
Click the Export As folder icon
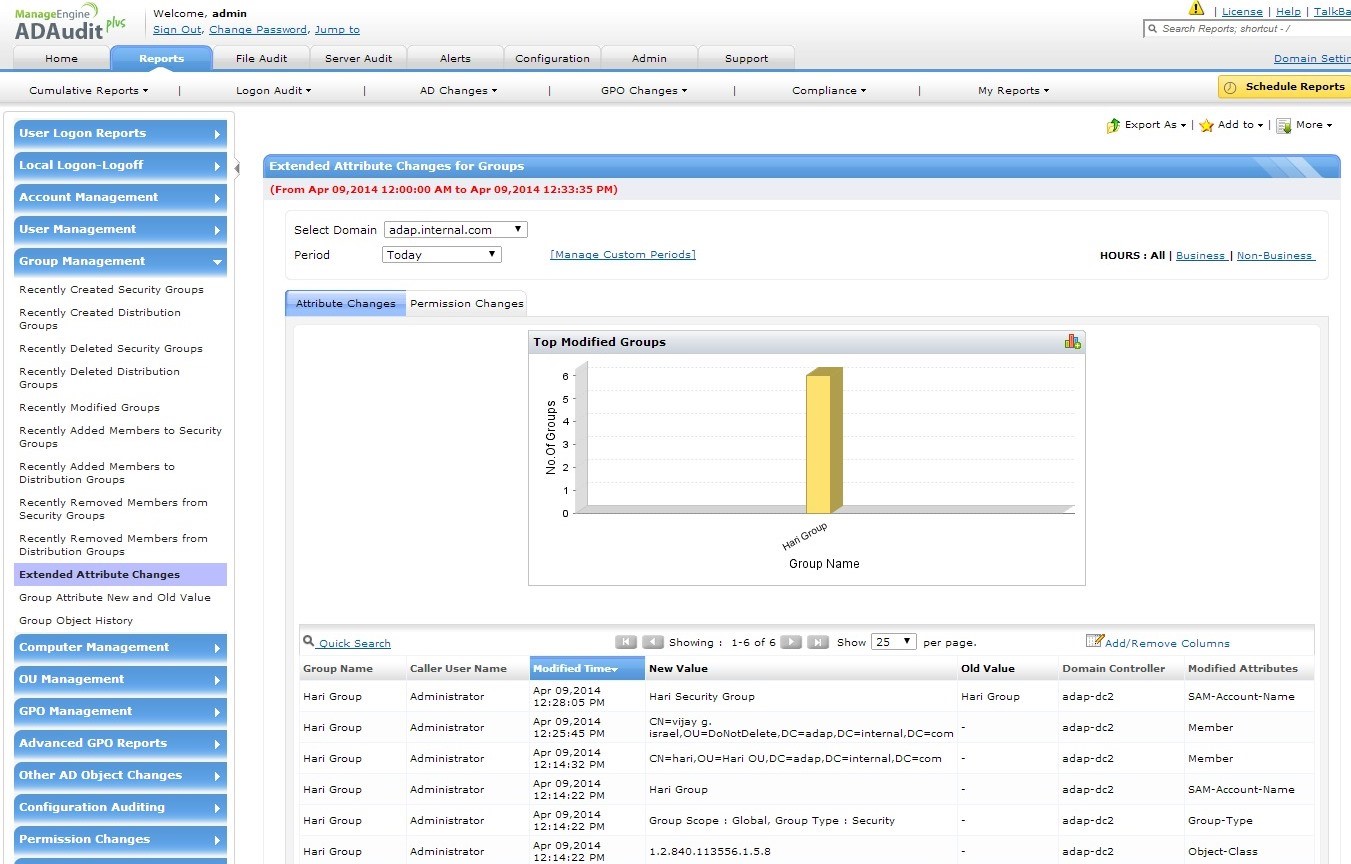click(x=1113, y=126)
